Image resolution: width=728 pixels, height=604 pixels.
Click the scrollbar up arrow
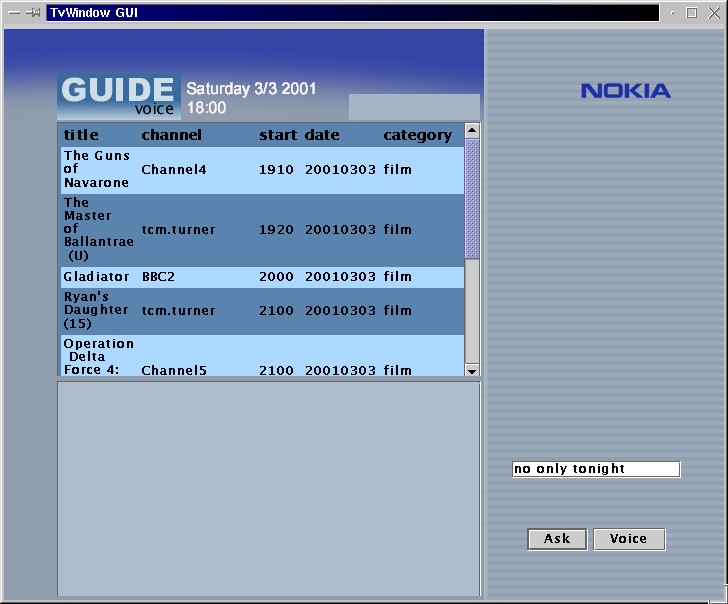tap(472, 130)
